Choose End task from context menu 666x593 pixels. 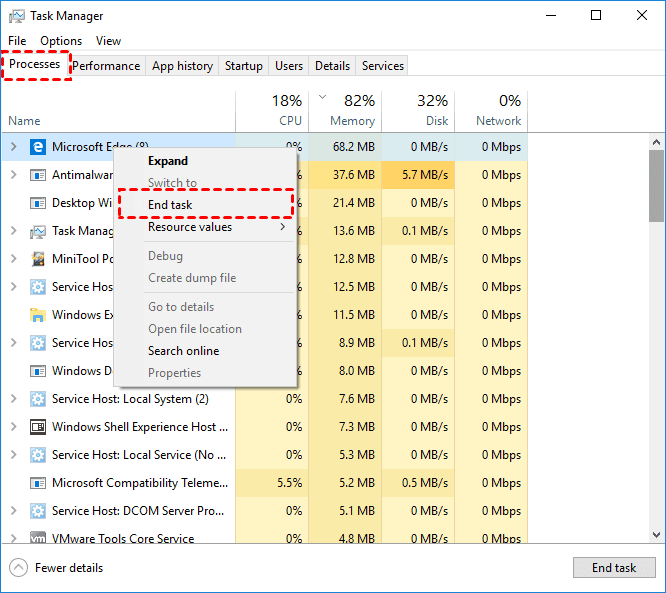point(206,205)
